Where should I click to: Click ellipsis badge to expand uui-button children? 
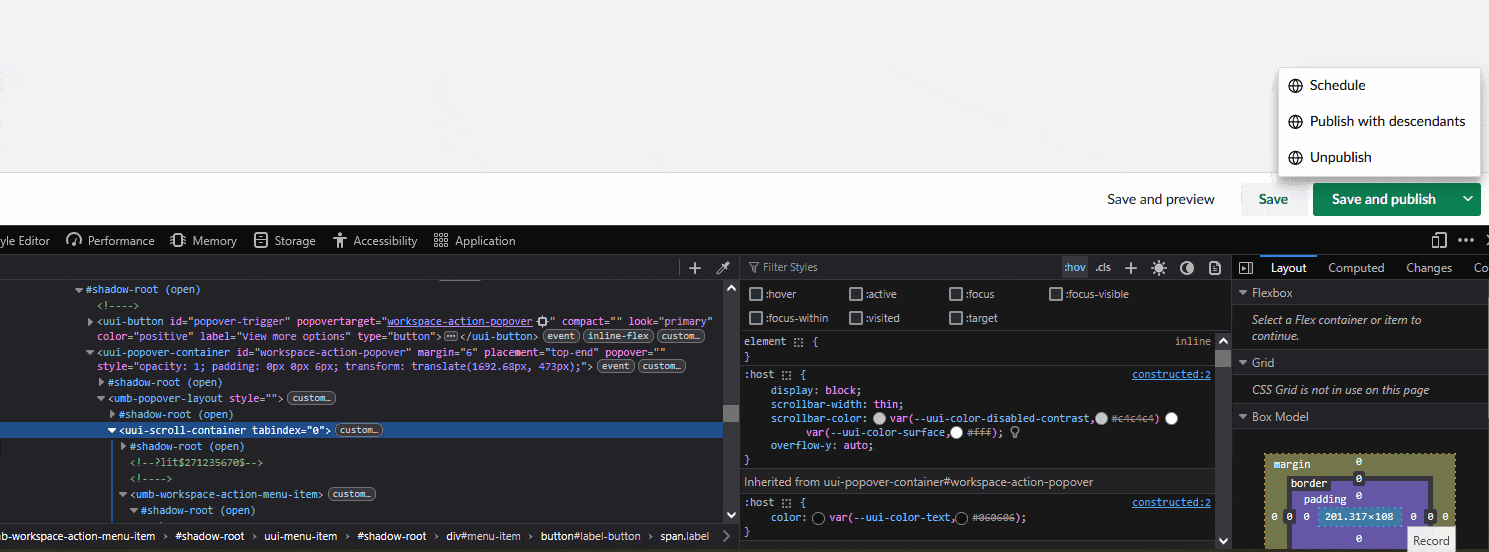coord(450,336)
